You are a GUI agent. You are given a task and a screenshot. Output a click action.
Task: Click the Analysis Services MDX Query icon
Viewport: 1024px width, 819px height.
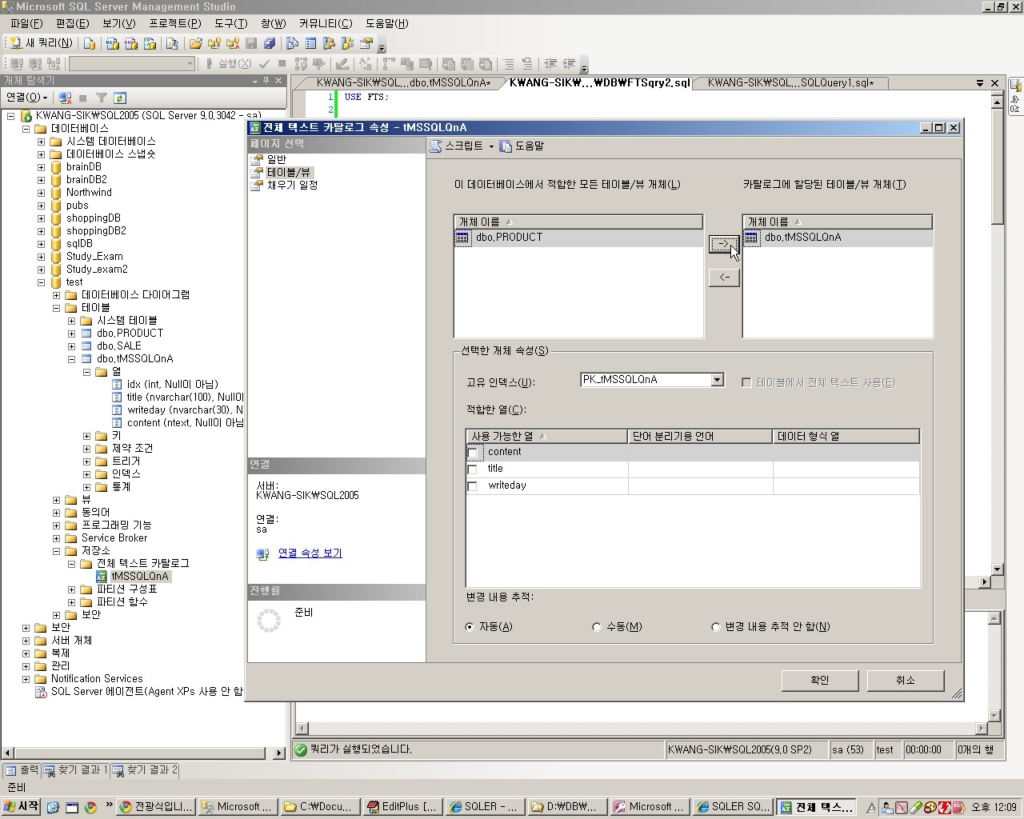pos(112,44)
